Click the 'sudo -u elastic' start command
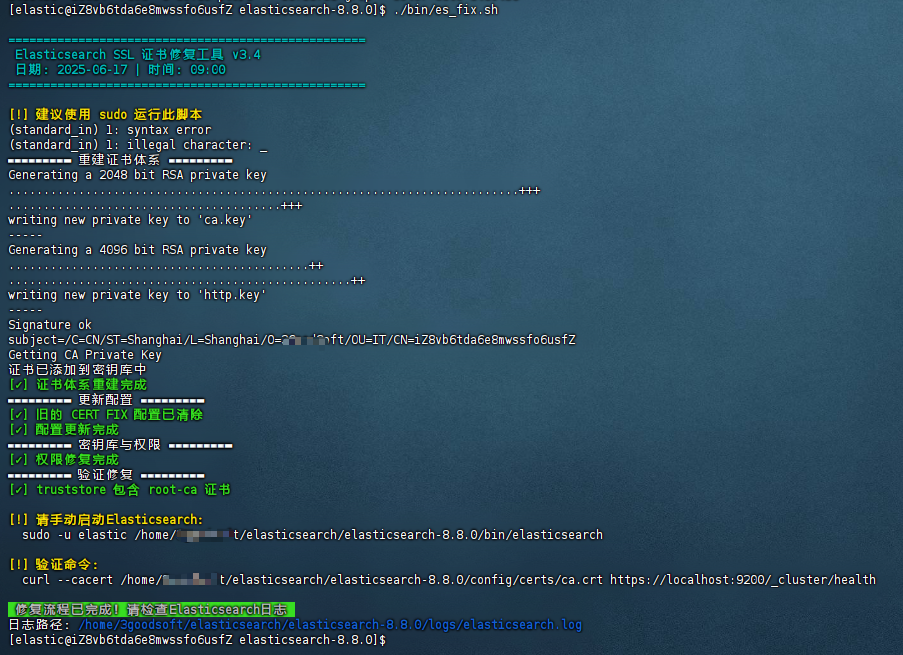903x655 pixels. click(x=312, y=534)
